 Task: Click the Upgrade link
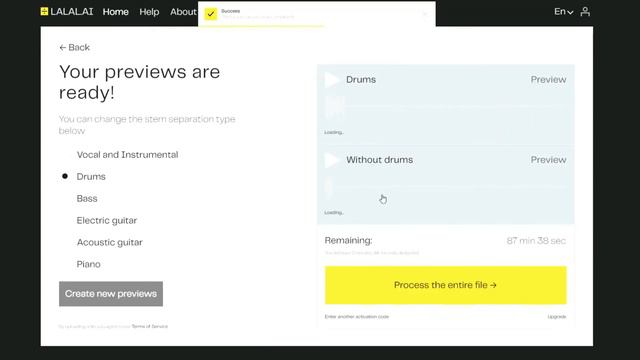click(x=557, y=317)
